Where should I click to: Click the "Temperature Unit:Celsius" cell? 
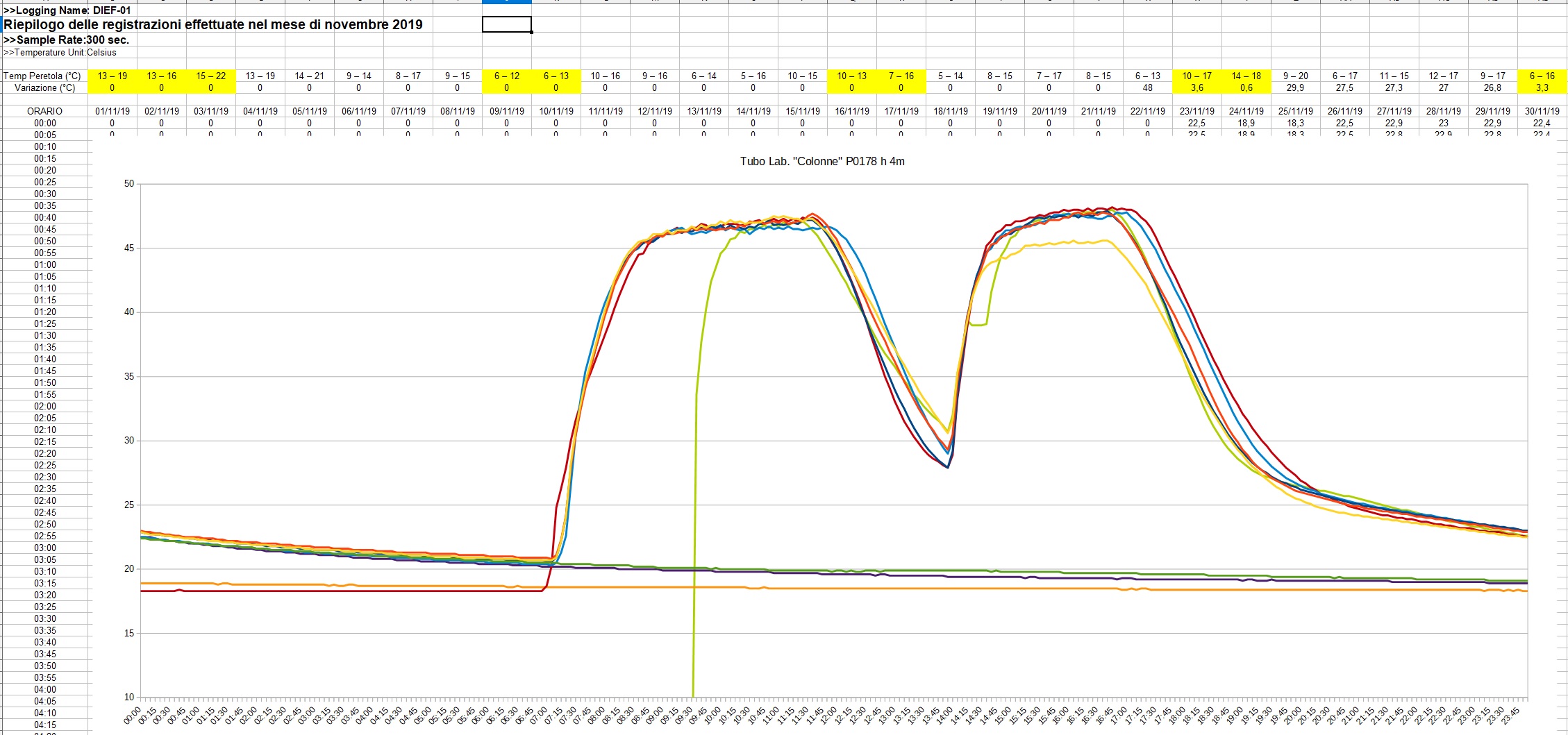60,53
